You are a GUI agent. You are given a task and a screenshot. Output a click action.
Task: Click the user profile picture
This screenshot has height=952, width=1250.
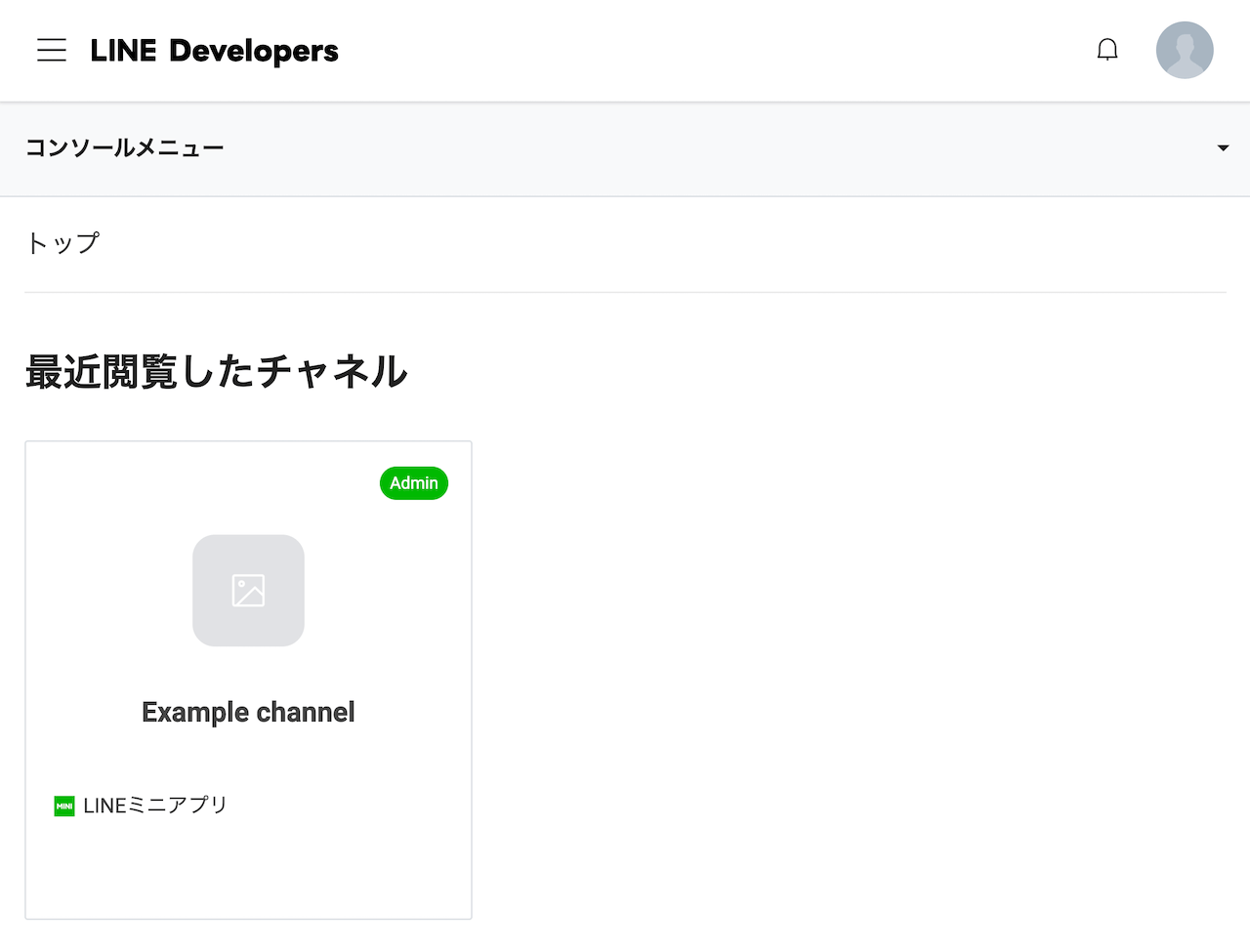tap(1185, 49)
